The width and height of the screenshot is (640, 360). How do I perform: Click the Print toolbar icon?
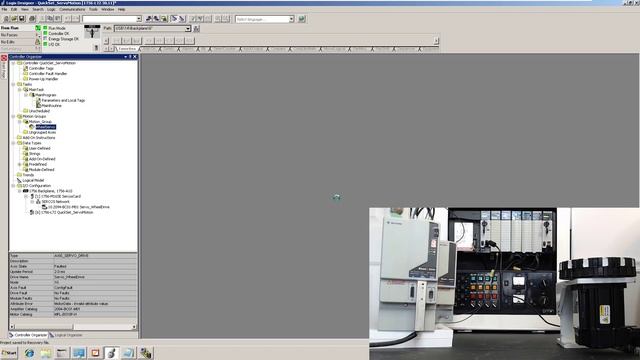click(x=32, y=19)
